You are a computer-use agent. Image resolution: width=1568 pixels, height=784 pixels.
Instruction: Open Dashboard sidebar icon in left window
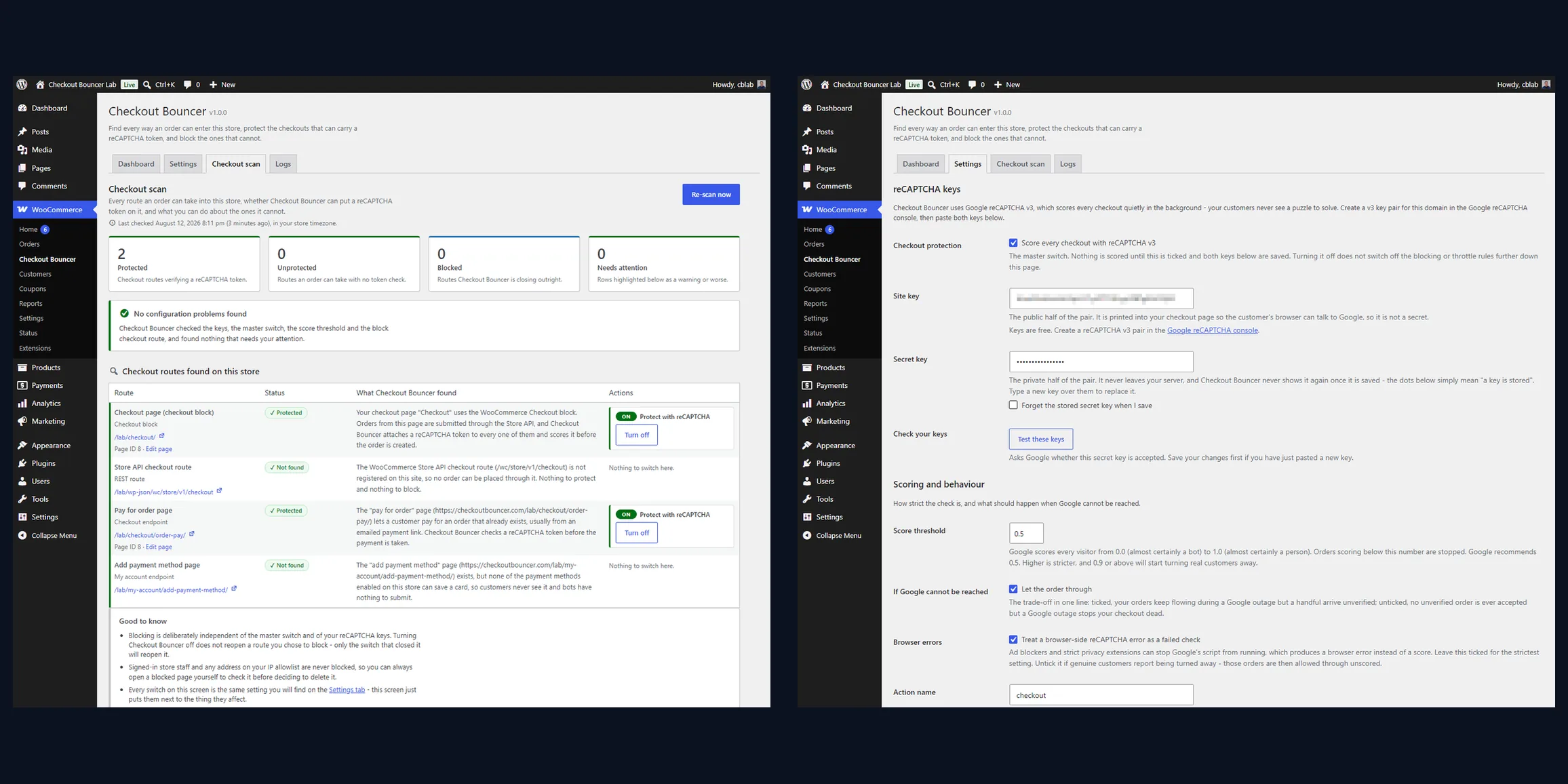point(22,108)
